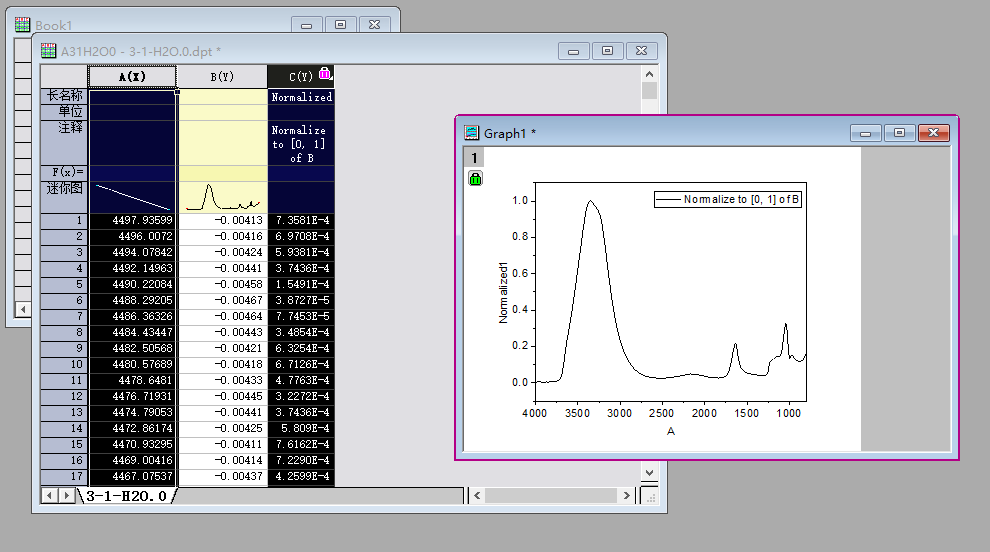Screen dimensions: 990x552
Task: Maximize the Graph1 window
Action: pos(899,133)
